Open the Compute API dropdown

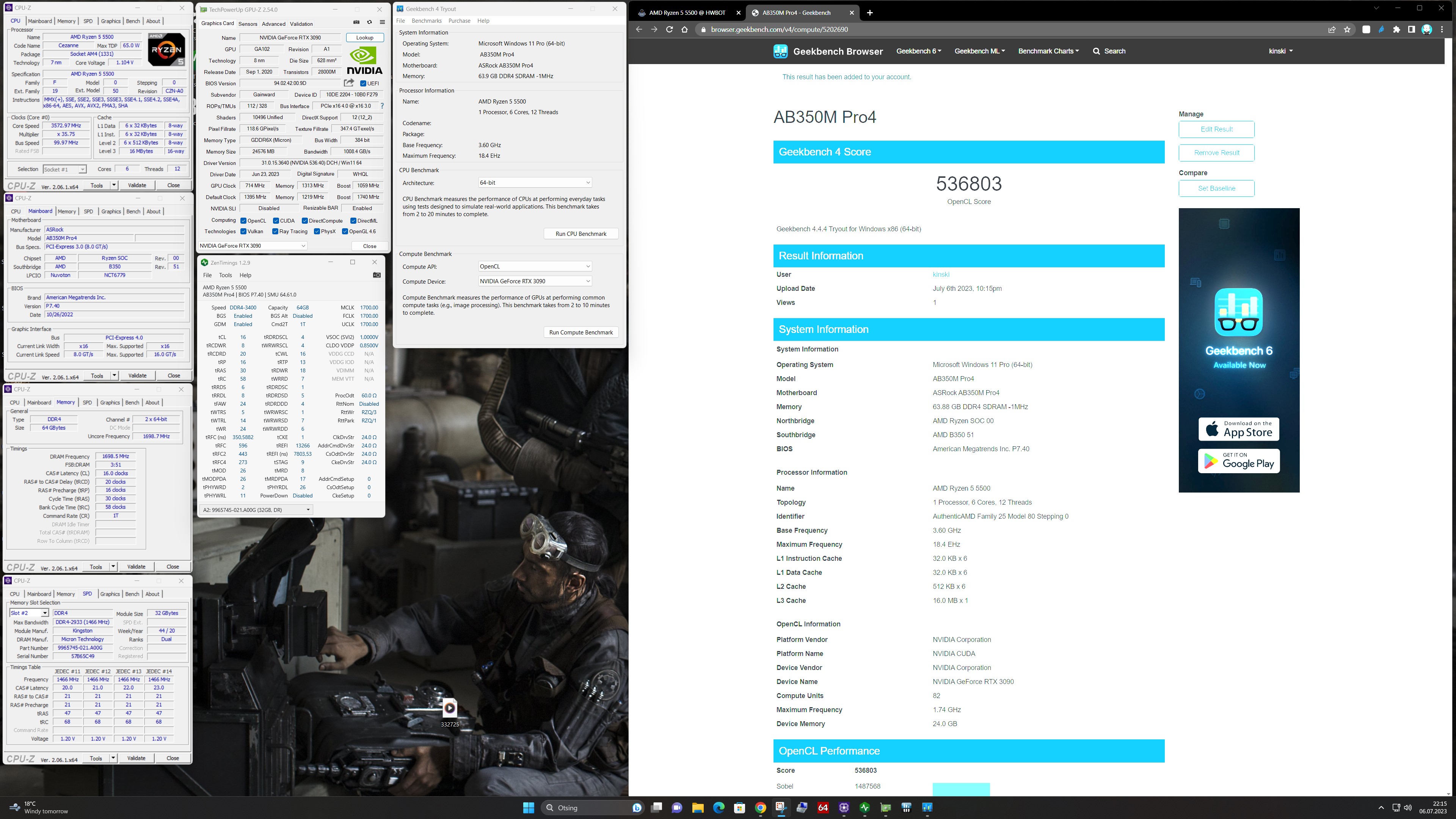pos(535,266)
